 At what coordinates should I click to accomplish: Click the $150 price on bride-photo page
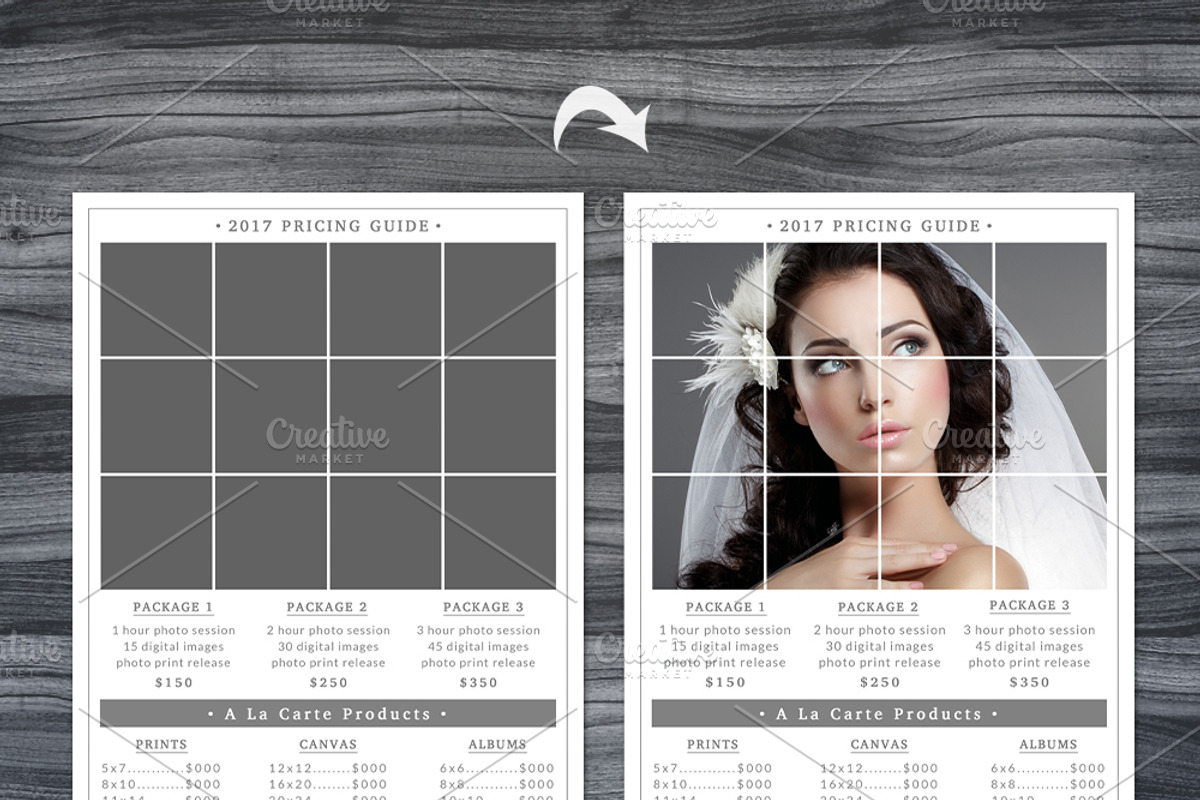coord(725,683)
